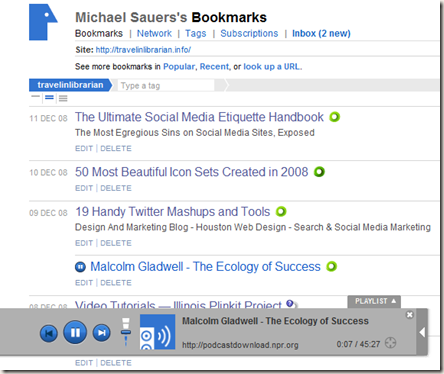The width and height of the screenshot is (444, 374).
Task: Click the Most Egregious Sins description text
Action: 195,133
